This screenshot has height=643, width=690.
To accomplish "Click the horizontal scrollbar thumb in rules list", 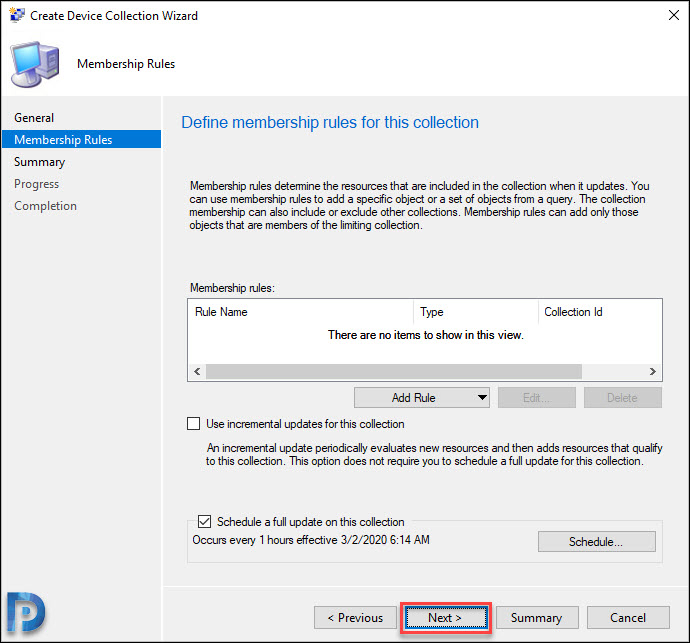I will (394, 371).
